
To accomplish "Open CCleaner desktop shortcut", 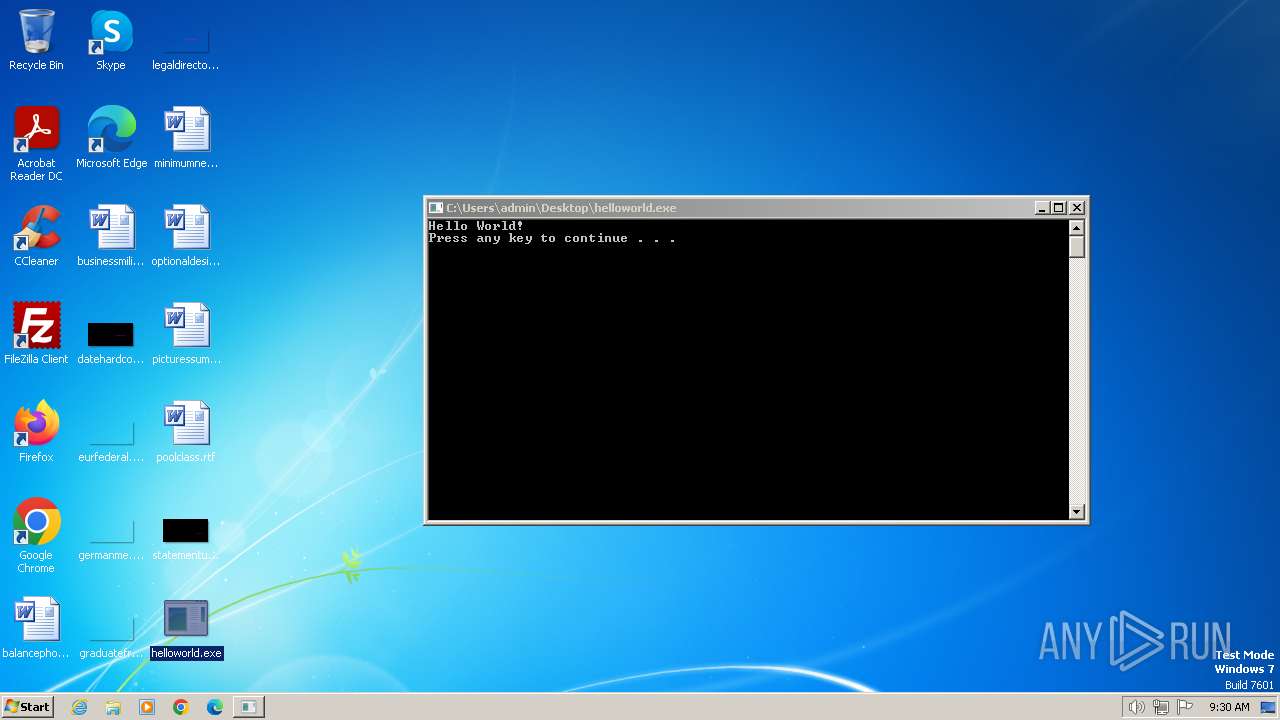I will pyautogui.click(x=36, y=236).
